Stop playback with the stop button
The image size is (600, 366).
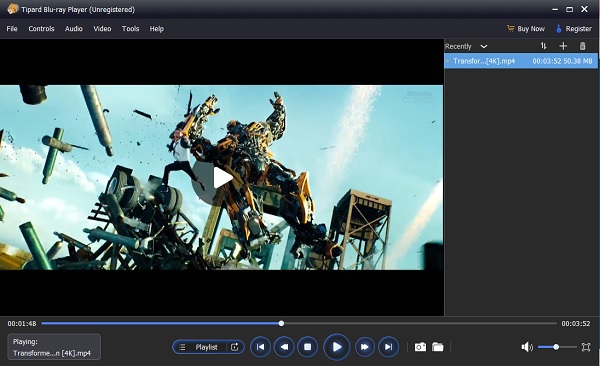[x=308, y=347]
